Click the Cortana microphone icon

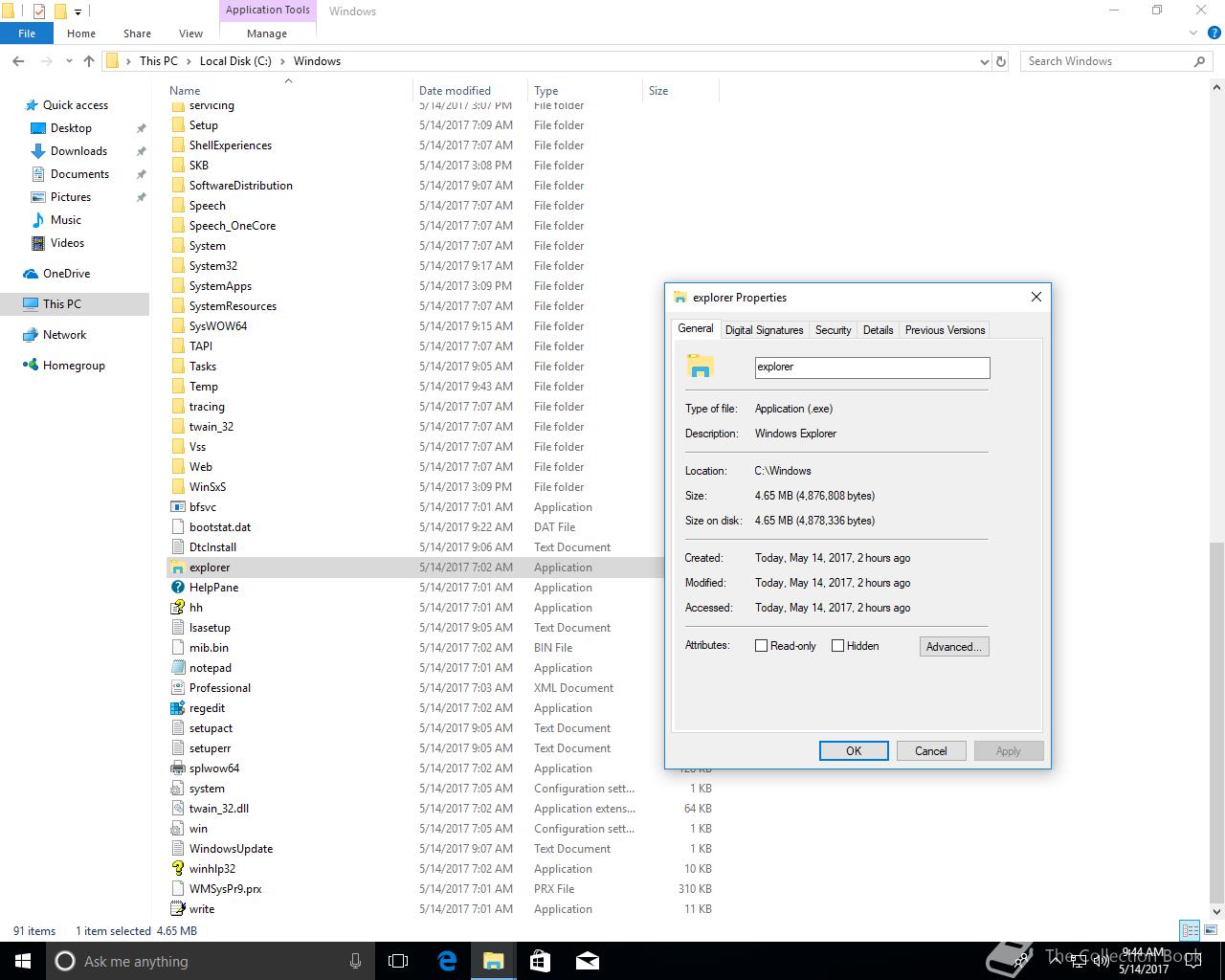click(x=356, y=961)
